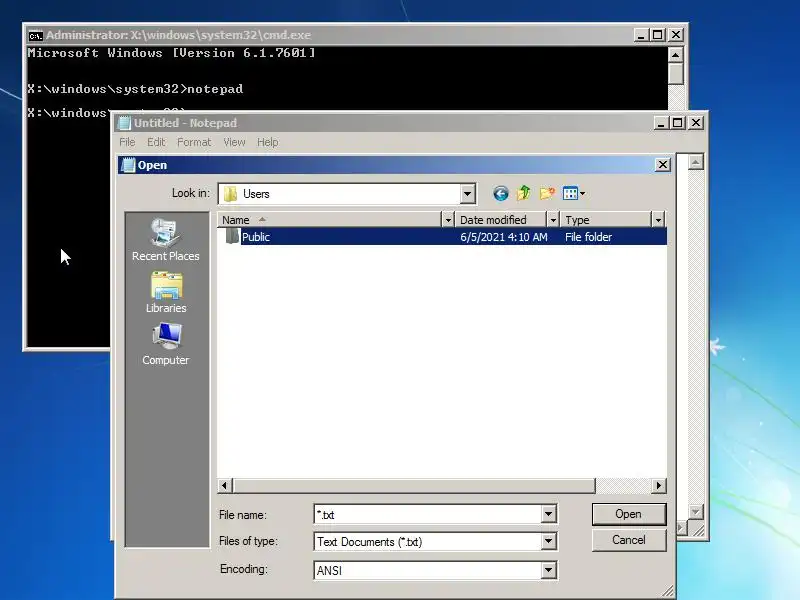Sort by Date modified column header

click(501, 220)
